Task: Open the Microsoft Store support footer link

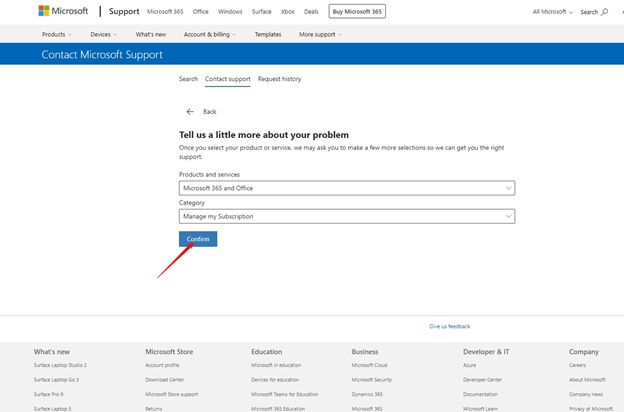Action: point(172,394)
